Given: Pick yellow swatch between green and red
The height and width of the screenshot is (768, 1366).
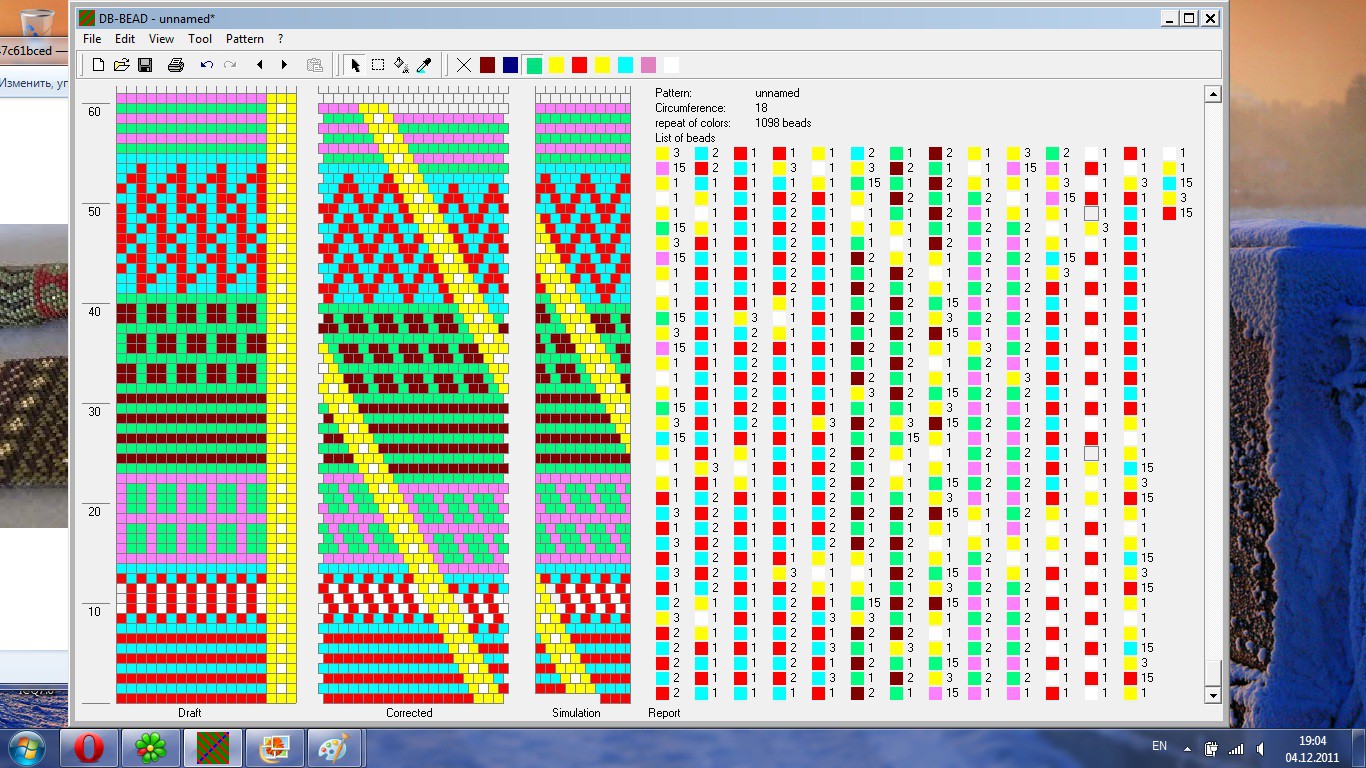Looking at the screenshot, I should pos(556,65).
